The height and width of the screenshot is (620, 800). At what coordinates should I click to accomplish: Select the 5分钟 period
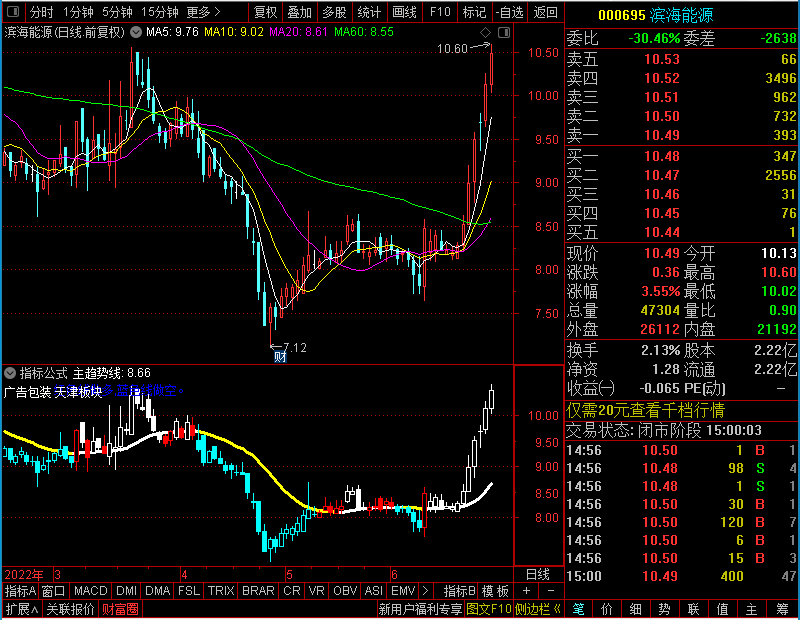tap(117, 12)
